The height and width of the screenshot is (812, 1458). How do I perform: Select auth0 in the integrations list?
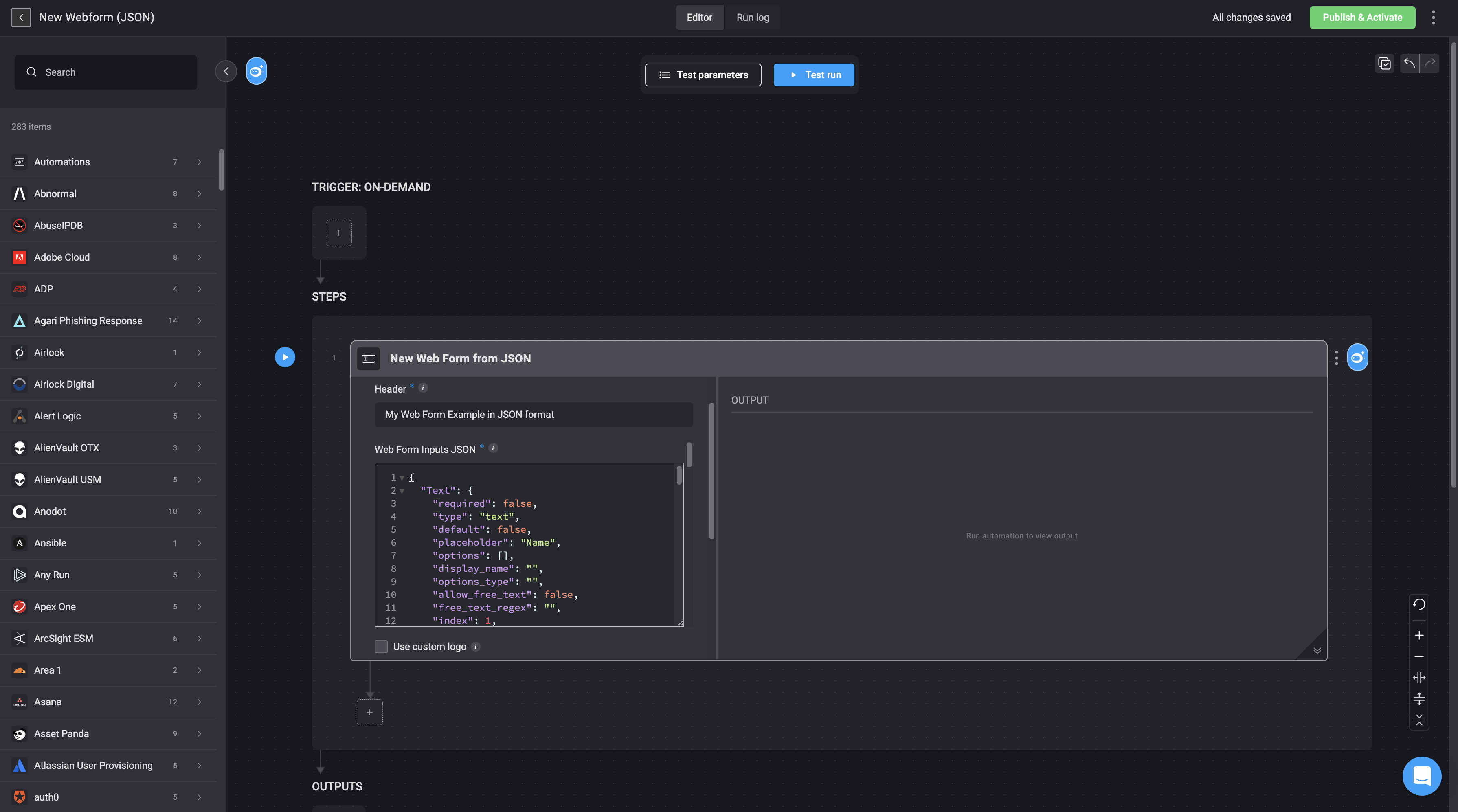(x=108, y=797)
